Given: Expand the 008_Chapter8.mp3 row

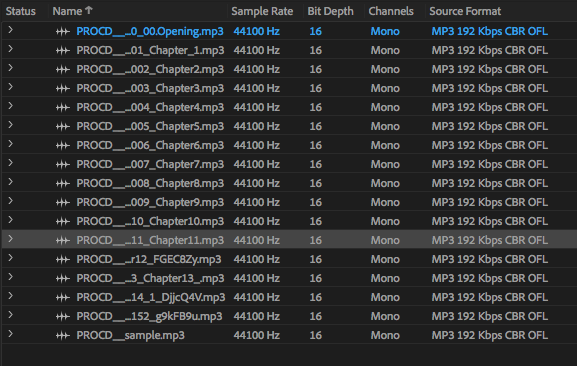Looking at the screenshot, I should 10,182.
